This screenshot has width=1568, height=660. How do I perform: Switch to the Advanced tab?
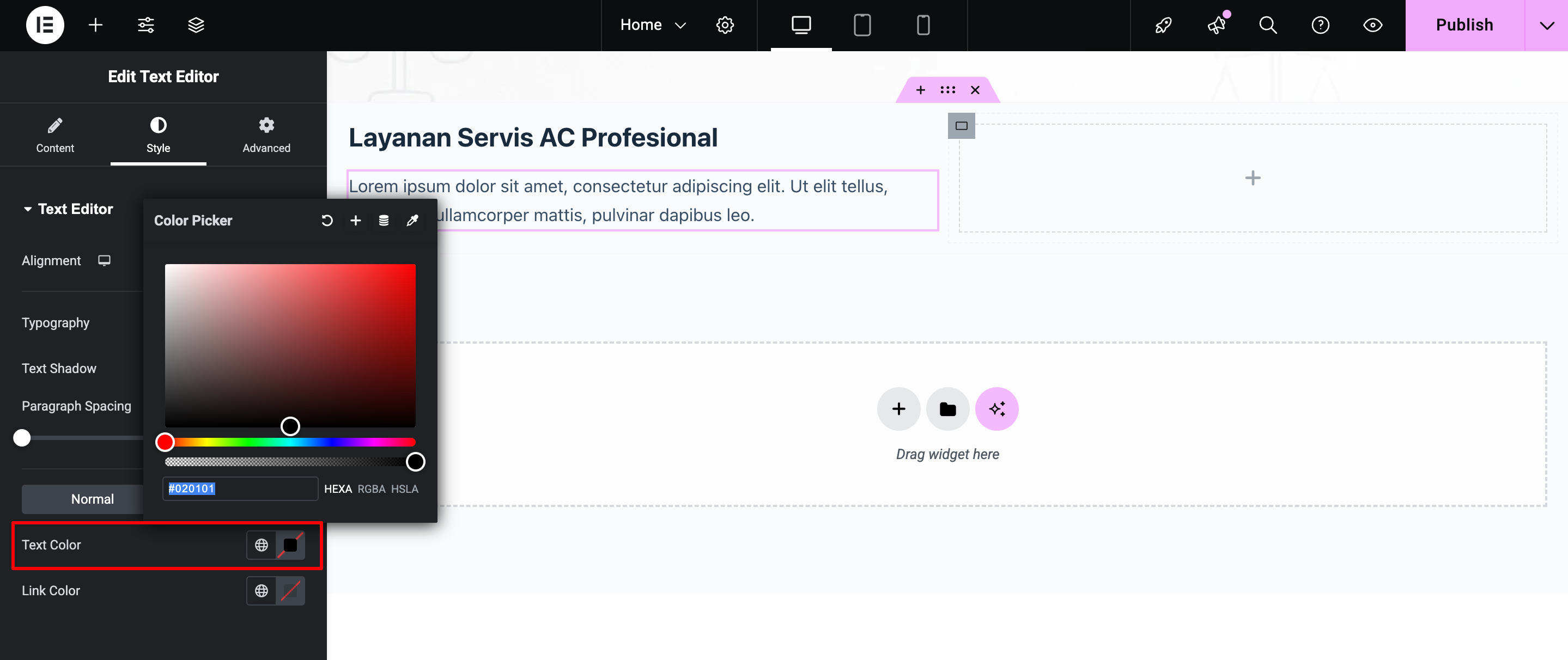click(266, 135)
